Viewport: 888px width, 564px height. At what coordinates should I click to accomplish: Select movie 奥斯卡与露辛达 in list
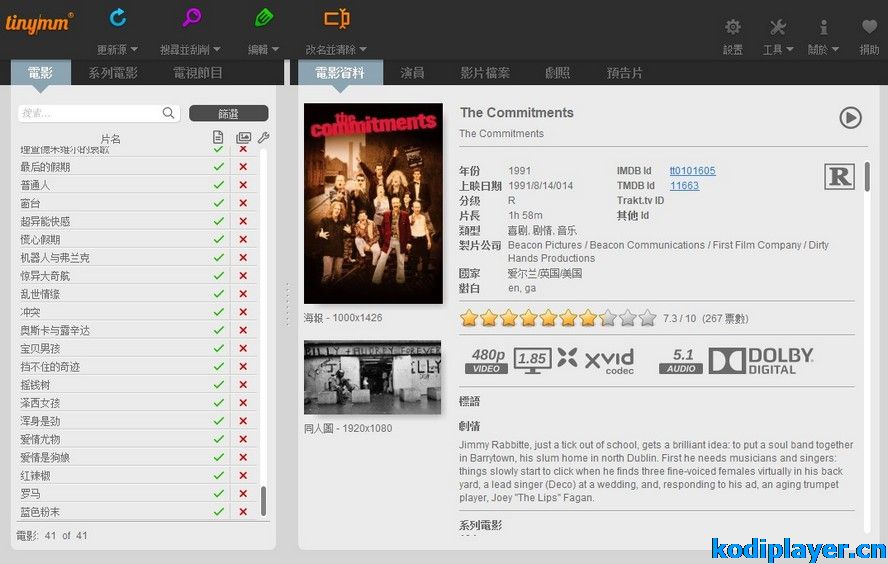55,330
